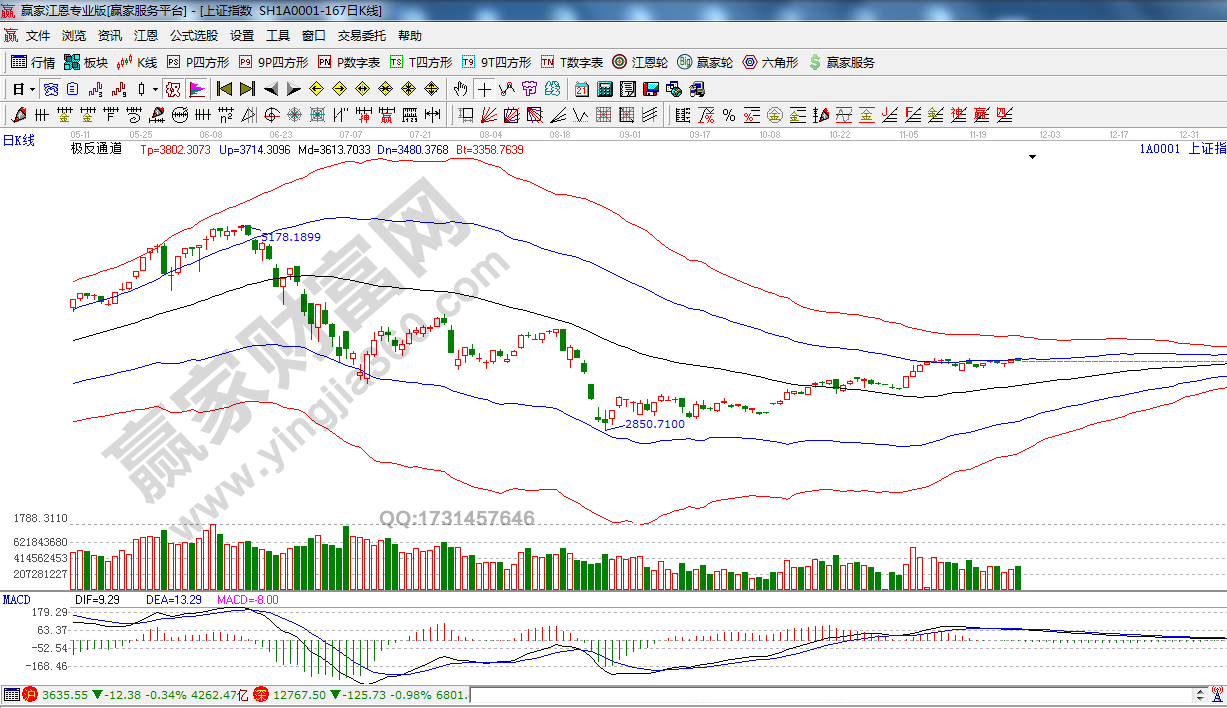
Task: Click the K线 candlestick chart button
Action: click(137, 62)
